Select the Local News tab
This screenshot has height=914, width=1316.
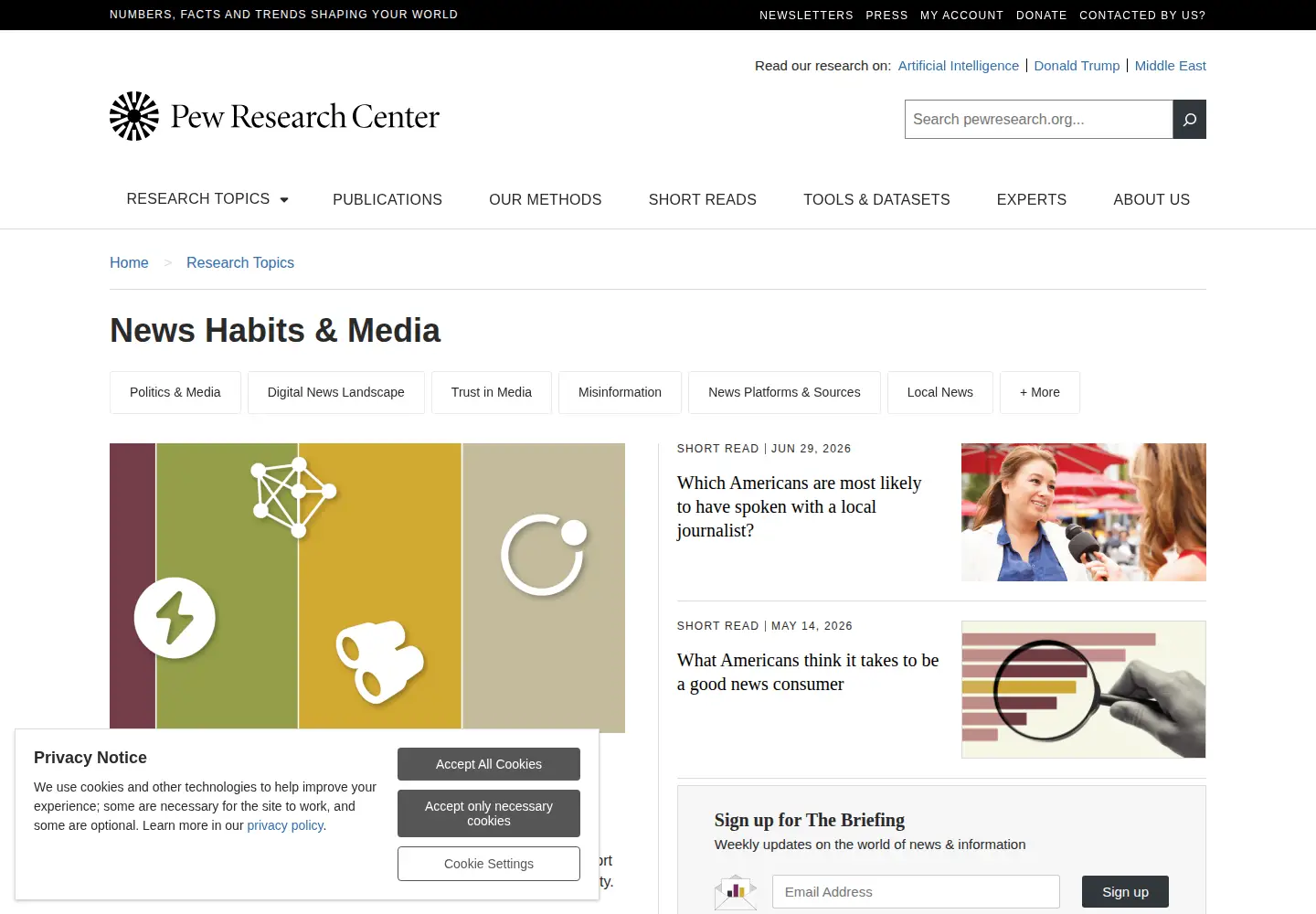(940, 392)
